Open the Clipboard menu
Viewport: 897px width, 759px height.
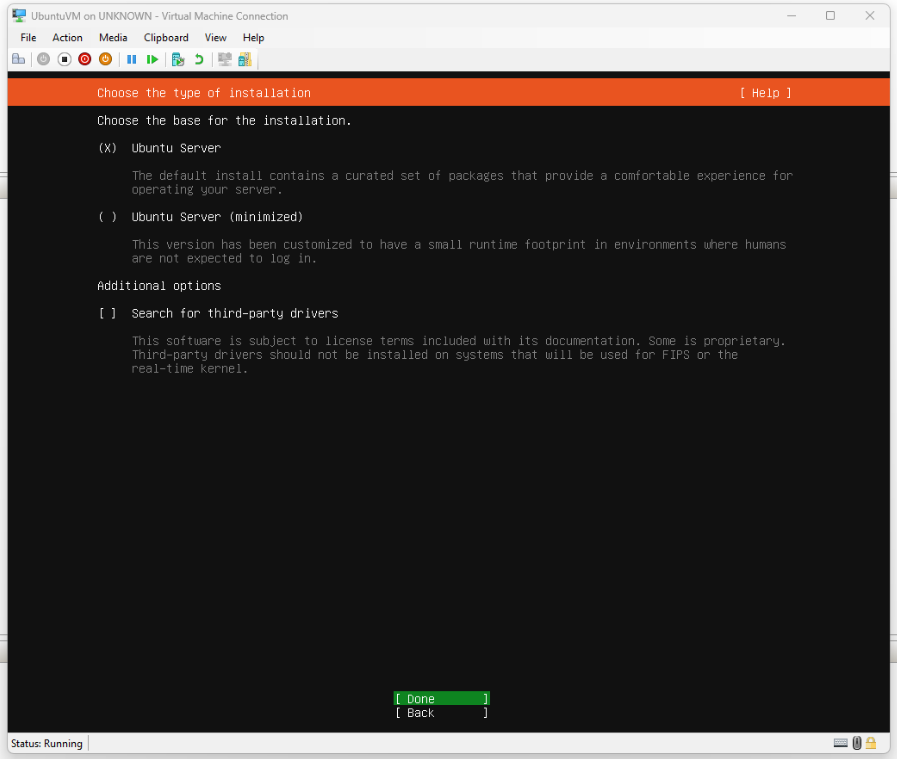coord(166,38)
